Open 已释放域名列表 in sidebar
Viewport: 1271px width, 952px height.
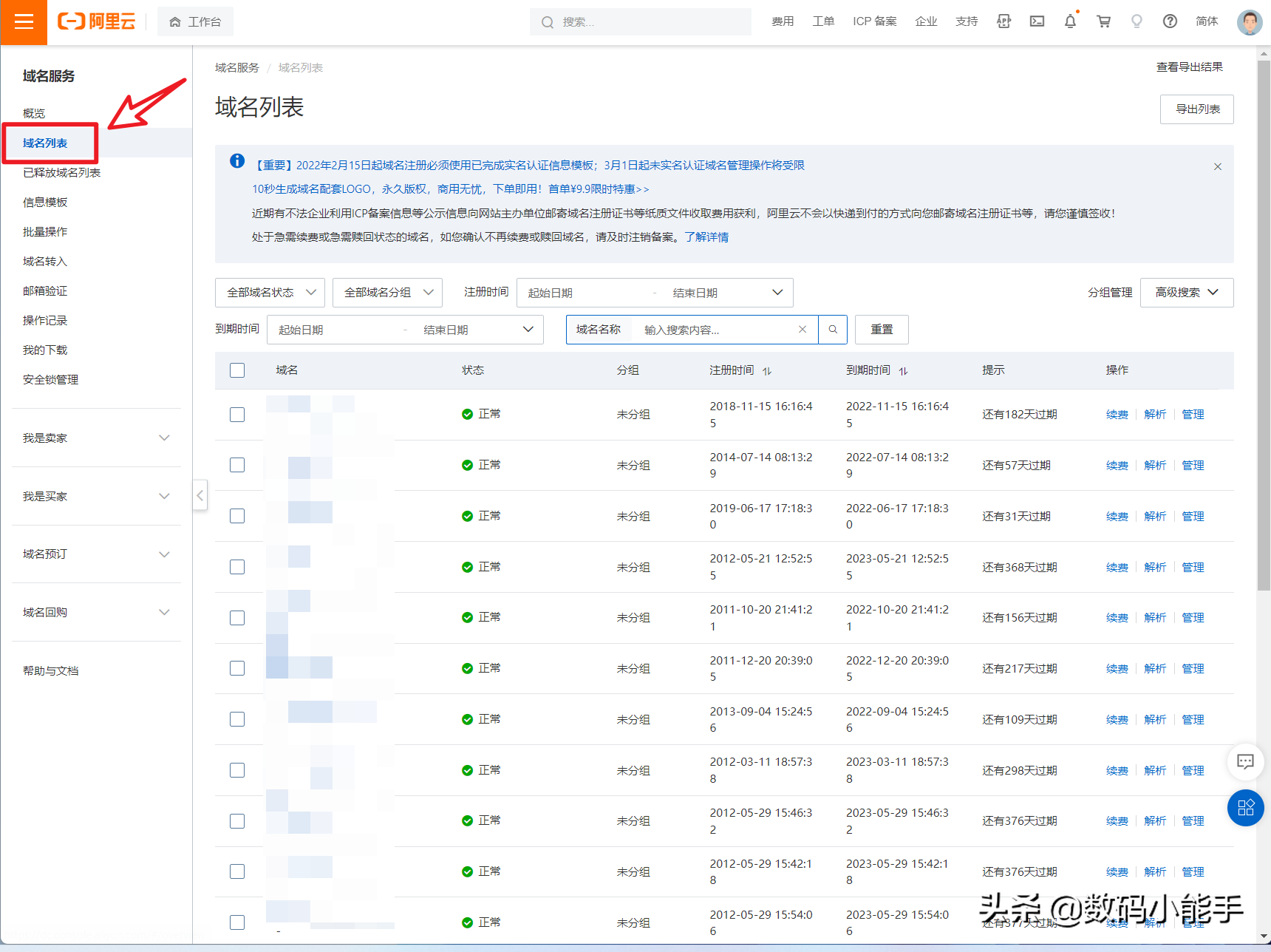point(61,172)
